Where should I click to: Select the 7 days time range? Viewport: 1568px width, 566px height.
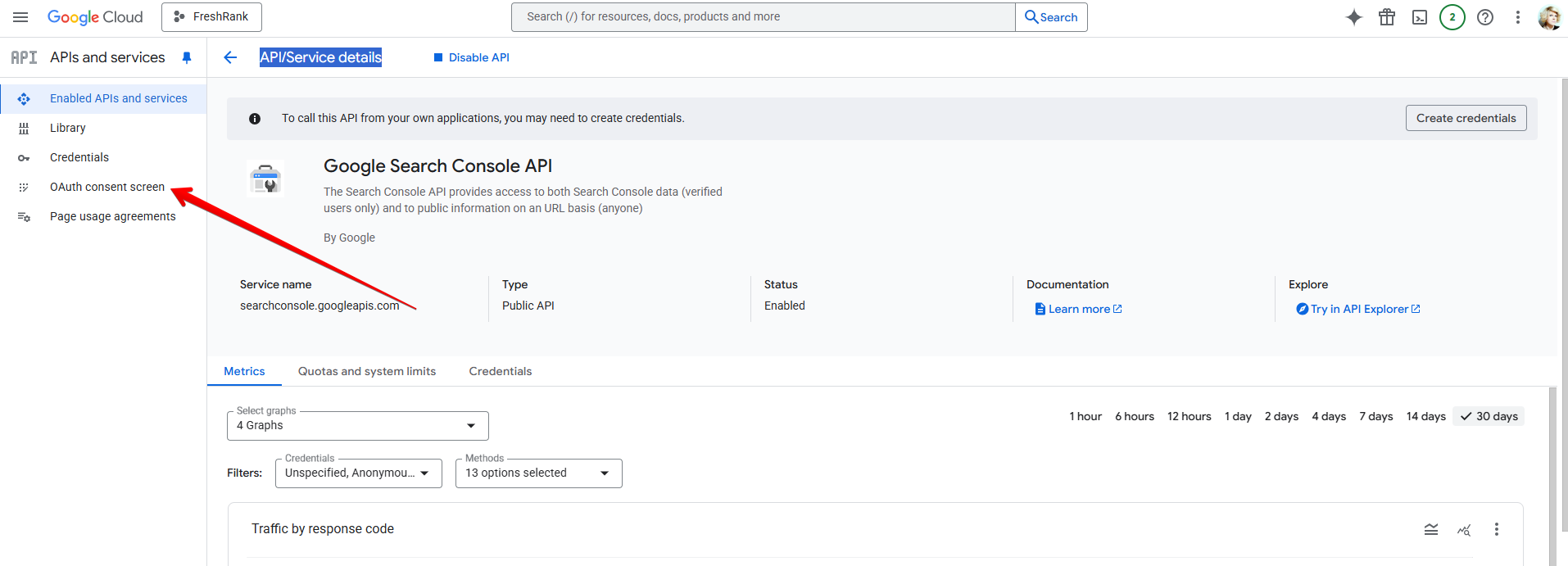coord(1376,416)
